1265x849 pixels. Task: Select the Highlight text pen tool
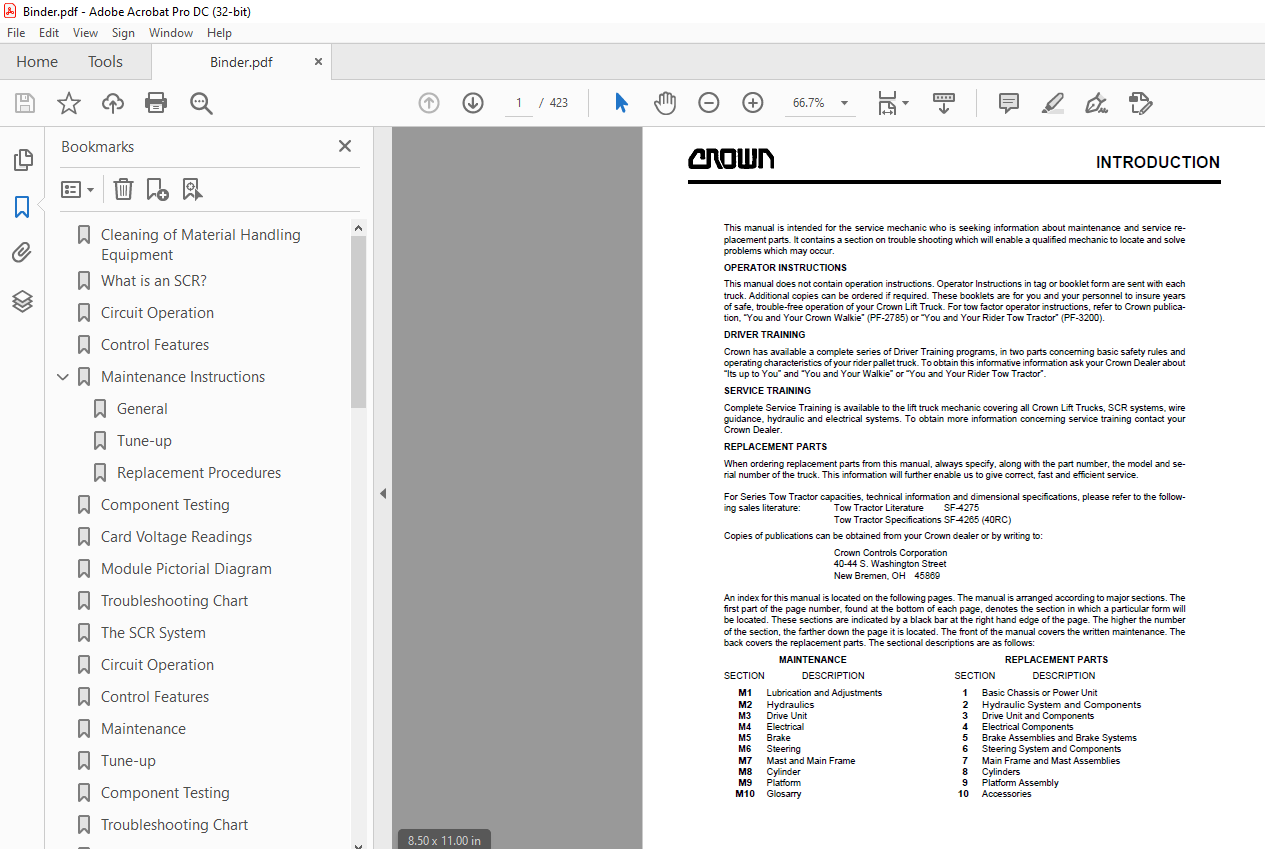coord(1052,103)
